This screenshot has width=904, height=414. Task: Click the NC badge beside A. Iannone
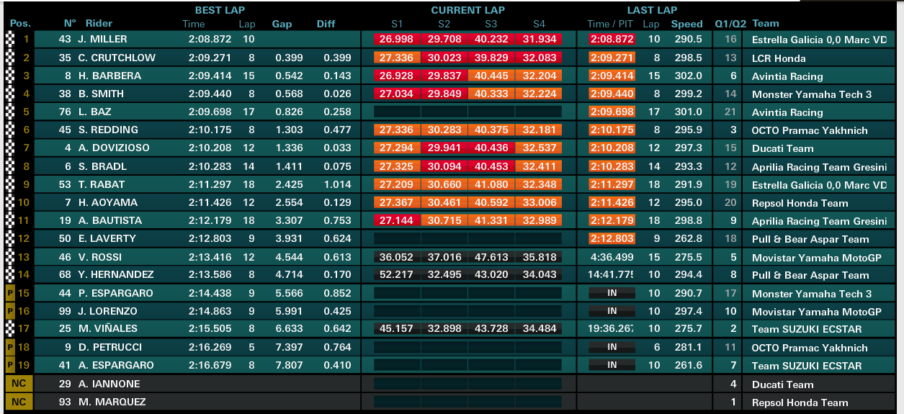coord(18,383)
